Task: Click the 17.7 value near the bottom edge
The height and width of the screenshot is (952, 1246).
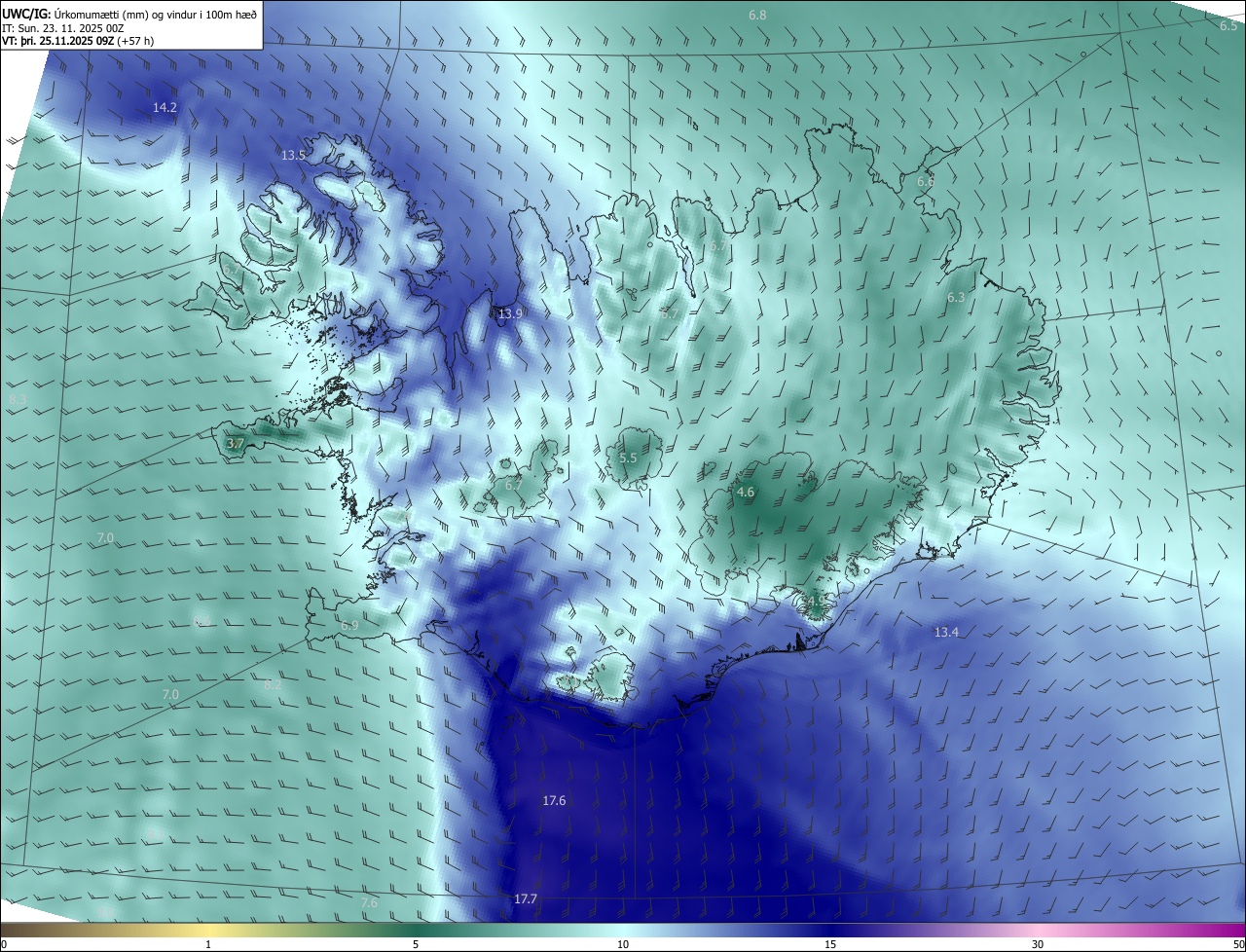Action: tap(525, 899)
